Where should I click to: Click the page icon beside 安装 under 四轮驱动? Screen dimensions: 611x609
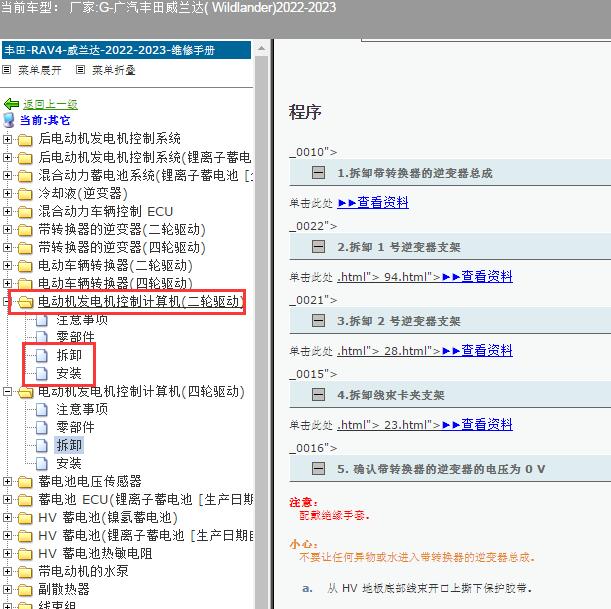point(42,463)
